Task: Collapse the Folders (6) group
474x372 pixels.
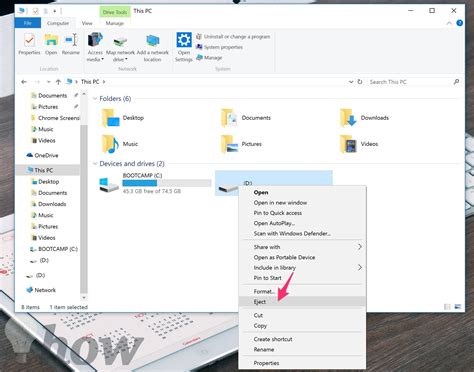Action: (95, 98)
